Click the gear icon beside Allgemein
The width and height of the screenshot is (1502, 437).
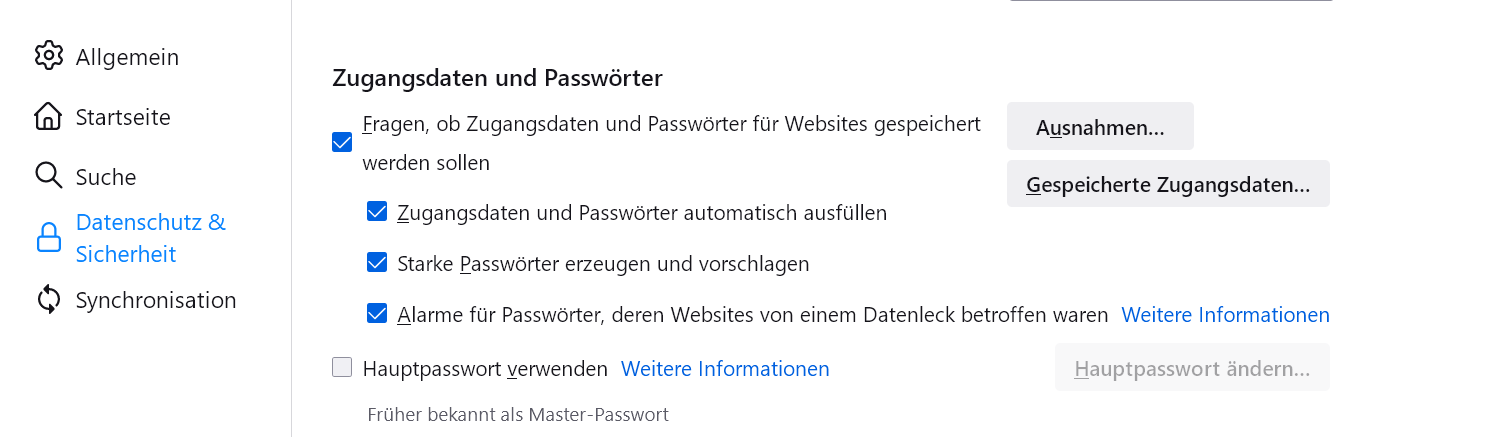click(48, 56)
